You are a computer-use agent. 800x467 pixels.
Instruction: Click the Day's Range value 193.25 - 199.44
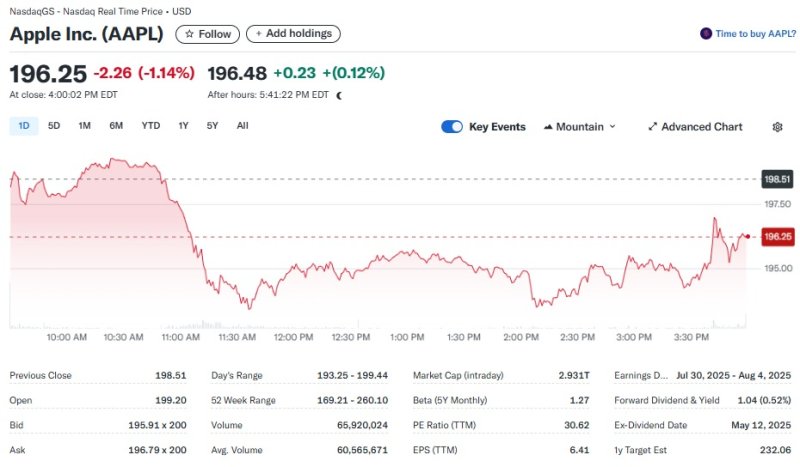pyautogui.click(x=352, y=375)
